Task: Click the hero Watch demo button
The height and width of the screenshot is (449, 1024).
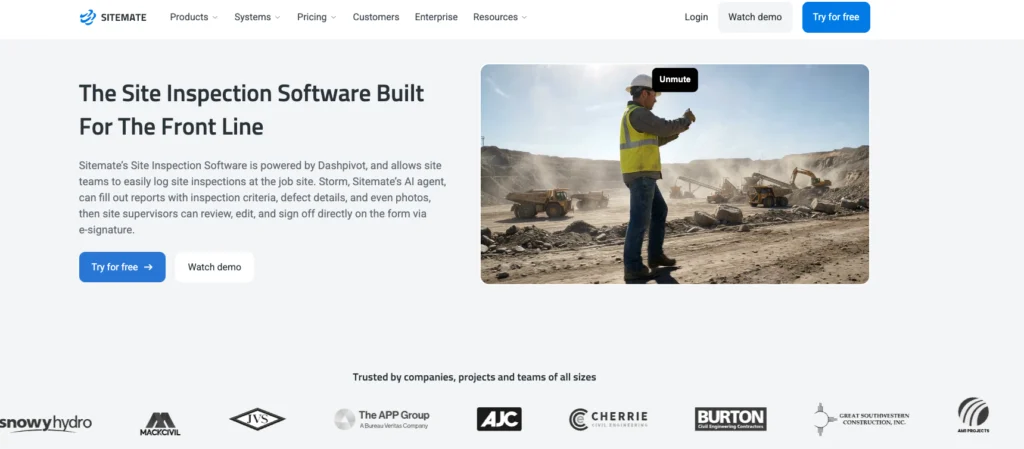Action: click(x=214, y=267)
